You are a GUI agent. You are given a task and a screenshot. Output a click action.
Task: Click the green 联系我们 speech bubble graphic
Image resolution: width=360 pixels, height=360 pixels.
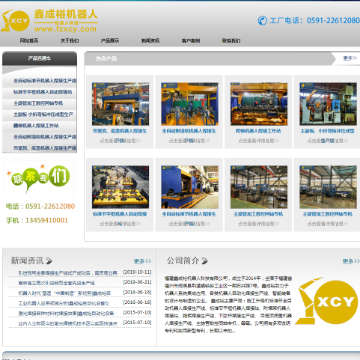40,179
